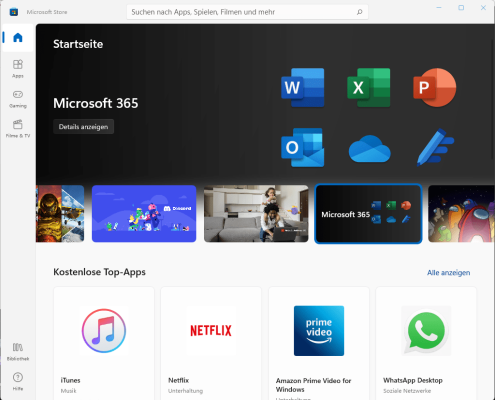Open WhatsApp Desktop app title

click(413, 380)
